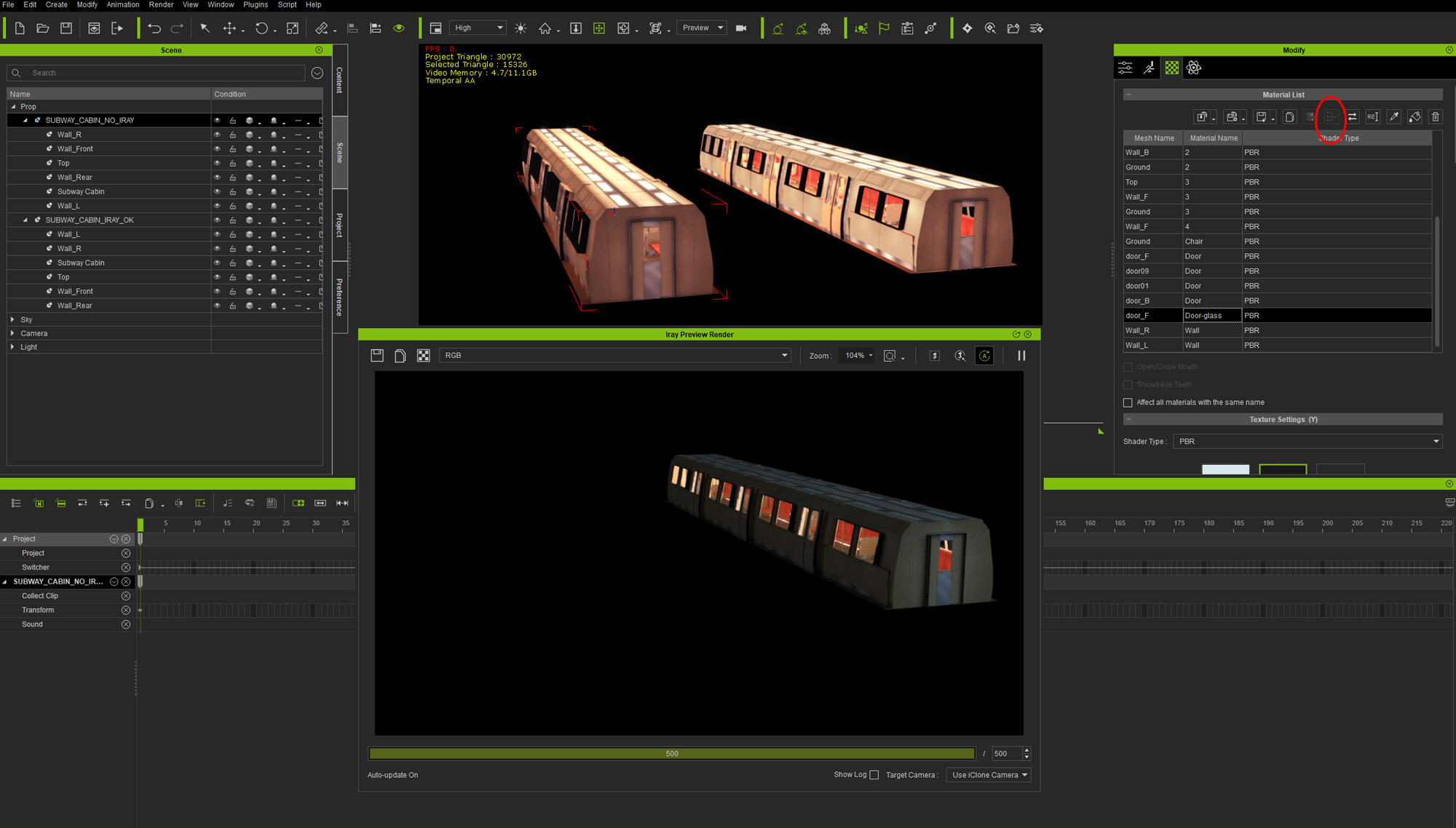1456x828 pixels.
Task: Expand the Sky tree node
Action: 12,319
